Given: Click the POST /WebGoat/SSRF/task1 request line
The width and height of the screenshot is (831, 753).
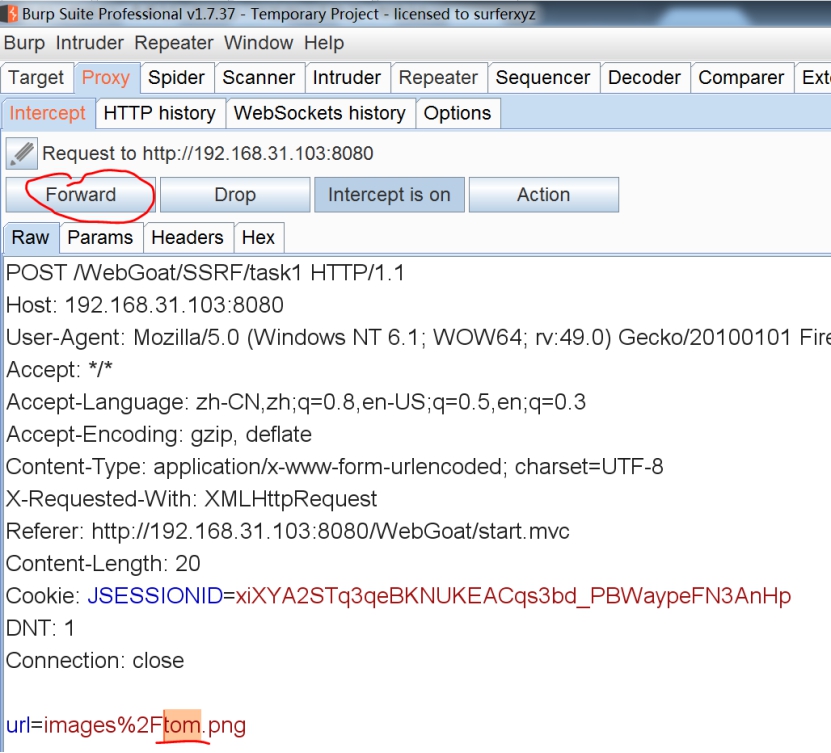Looking at the screenshot, I should point(205,273).
